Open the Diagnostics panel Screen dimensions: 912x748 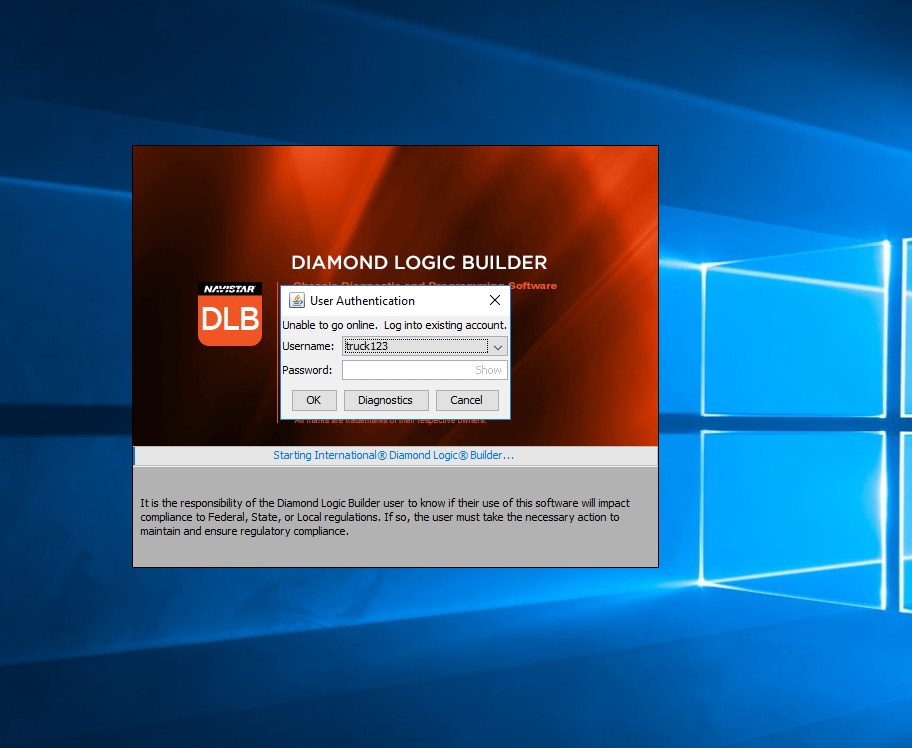pyautogui.click(x=385, y=400)
